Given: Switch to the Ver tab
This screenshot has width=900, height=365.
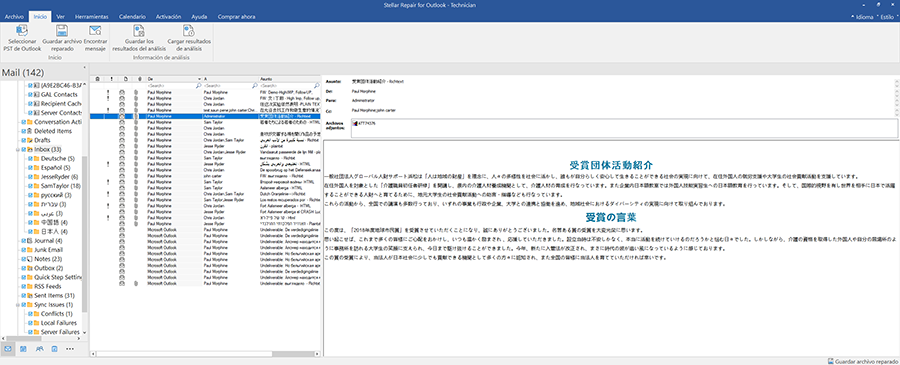Looking at the screenshot, I should 60,17.
